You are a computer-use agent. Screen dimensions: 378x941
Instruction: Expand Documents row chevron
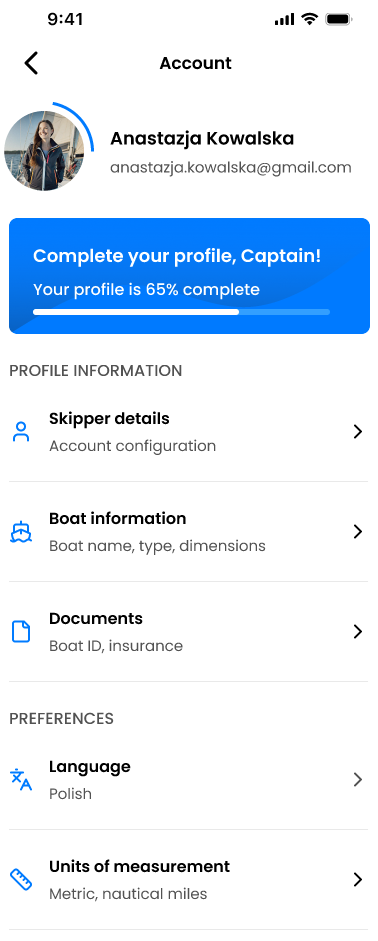click(358, 632)
